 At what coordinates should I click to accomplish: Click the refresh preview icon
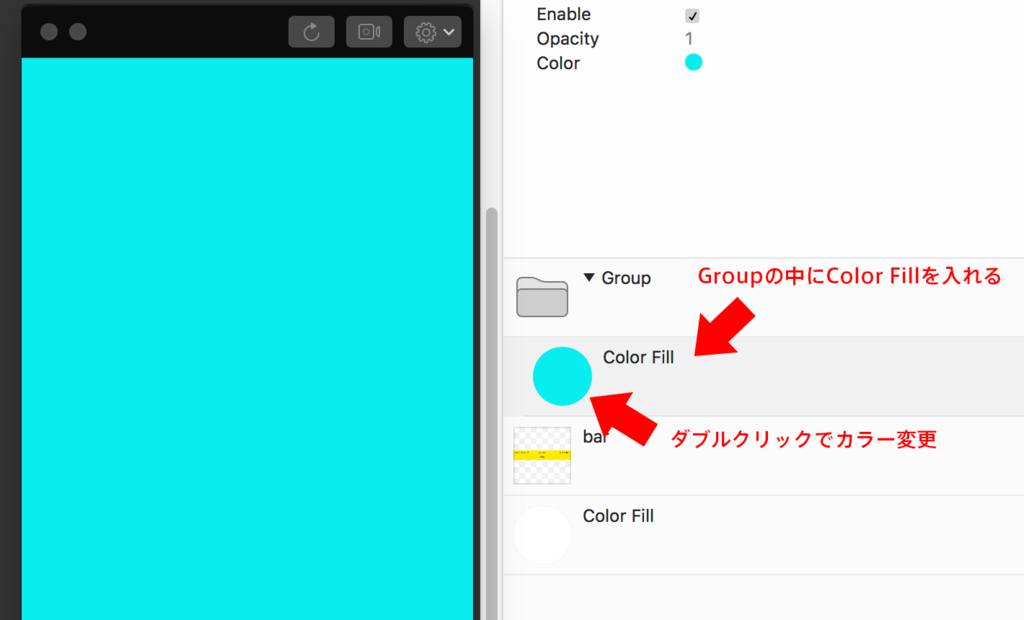[x=312, y=32]
